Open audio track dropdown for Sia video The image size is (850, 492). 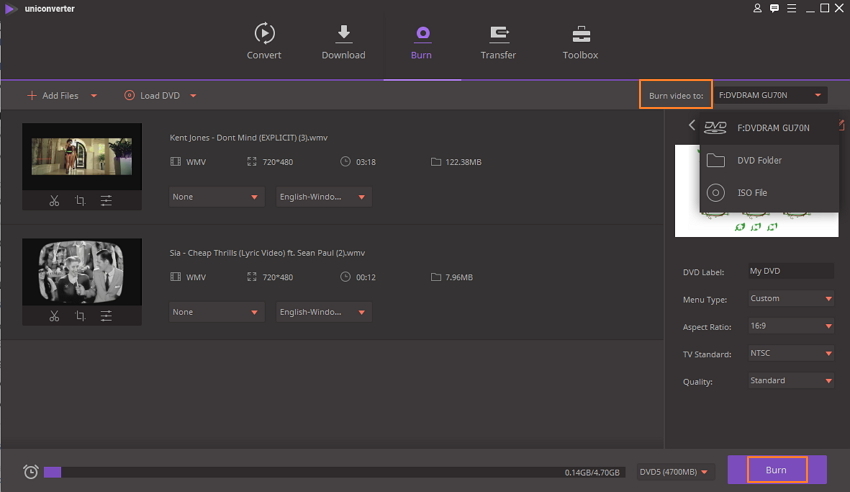coord(324,312)
